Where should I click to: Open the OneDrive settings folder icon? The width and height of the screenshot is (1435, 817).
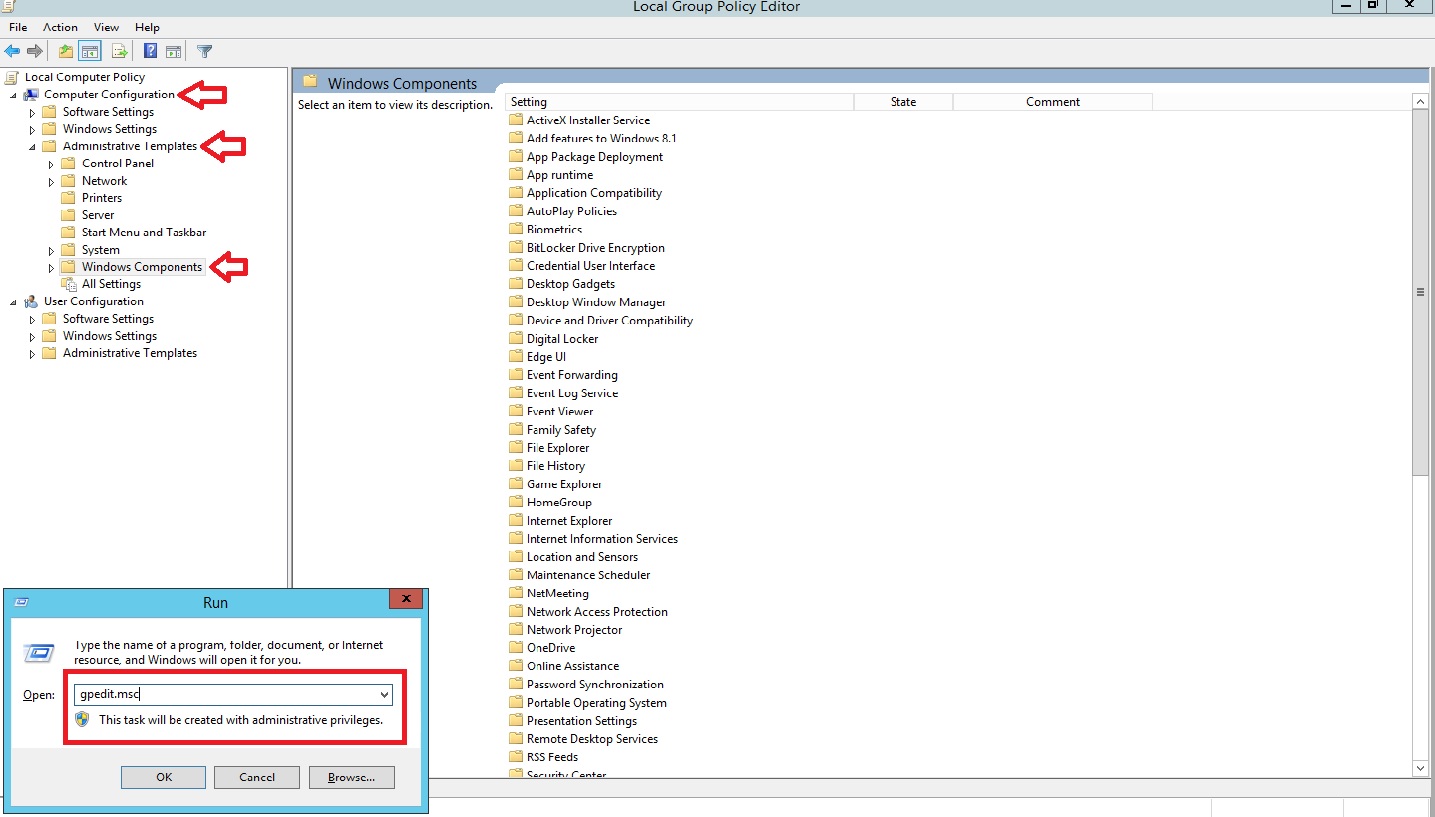tap(516, 647)
